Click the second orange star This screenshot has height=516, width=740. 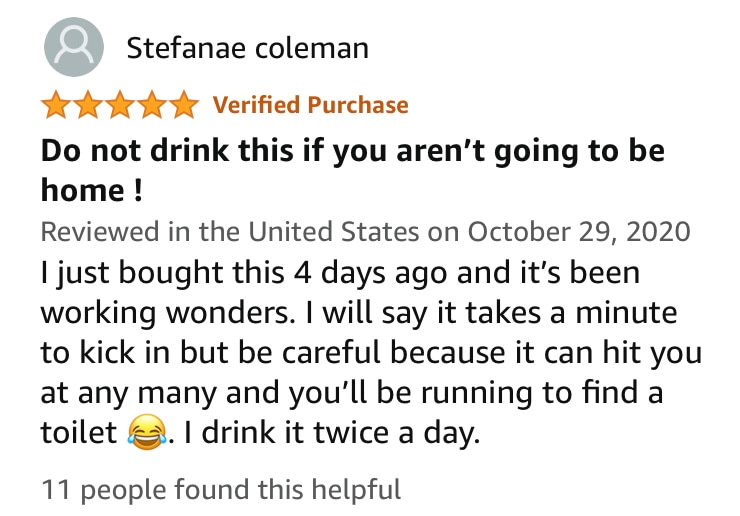click(88, 104)
